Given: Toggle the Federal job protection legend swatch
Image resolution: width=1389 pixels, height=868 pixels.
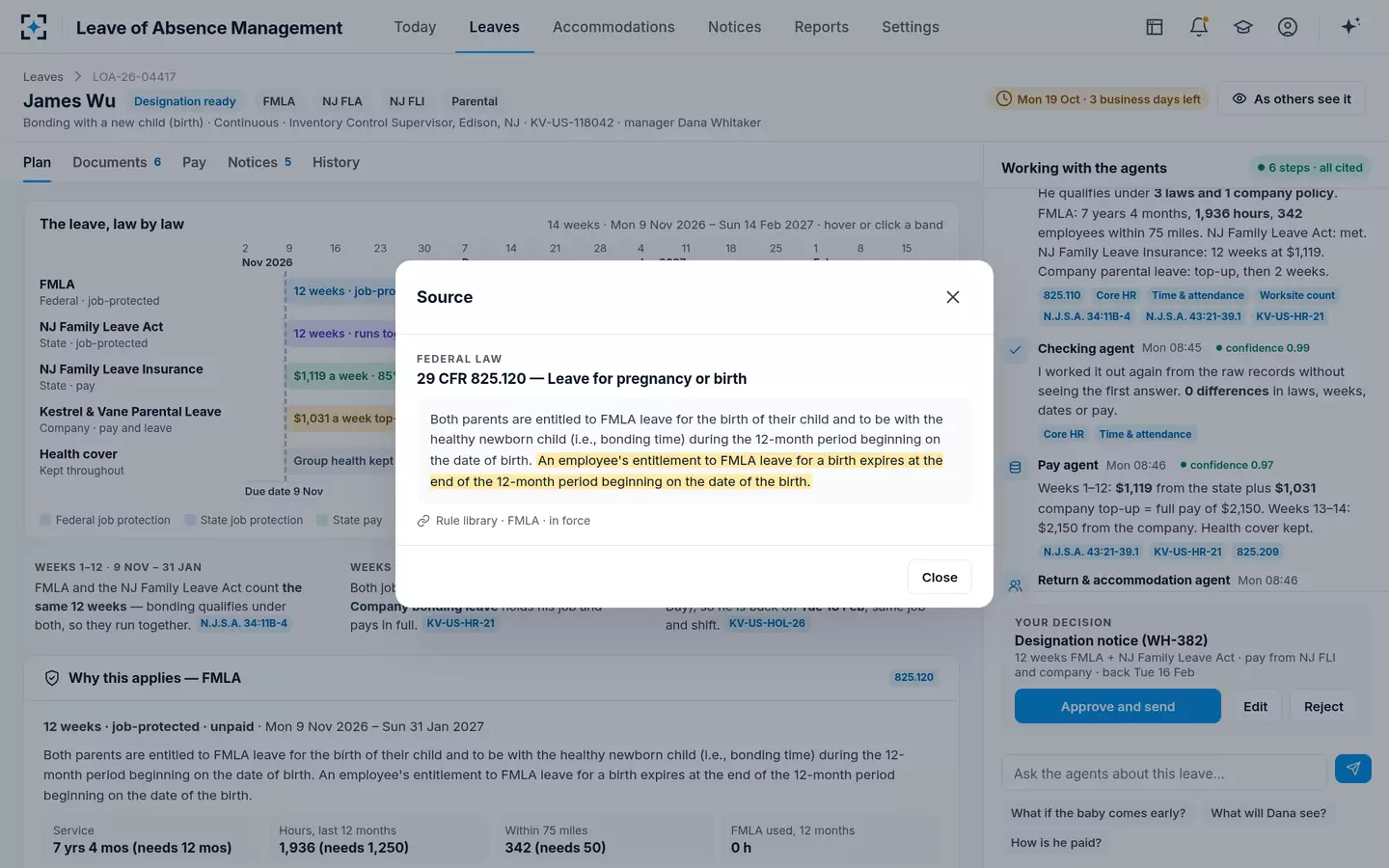Looking at the screenshot, I should coord(45,520).
